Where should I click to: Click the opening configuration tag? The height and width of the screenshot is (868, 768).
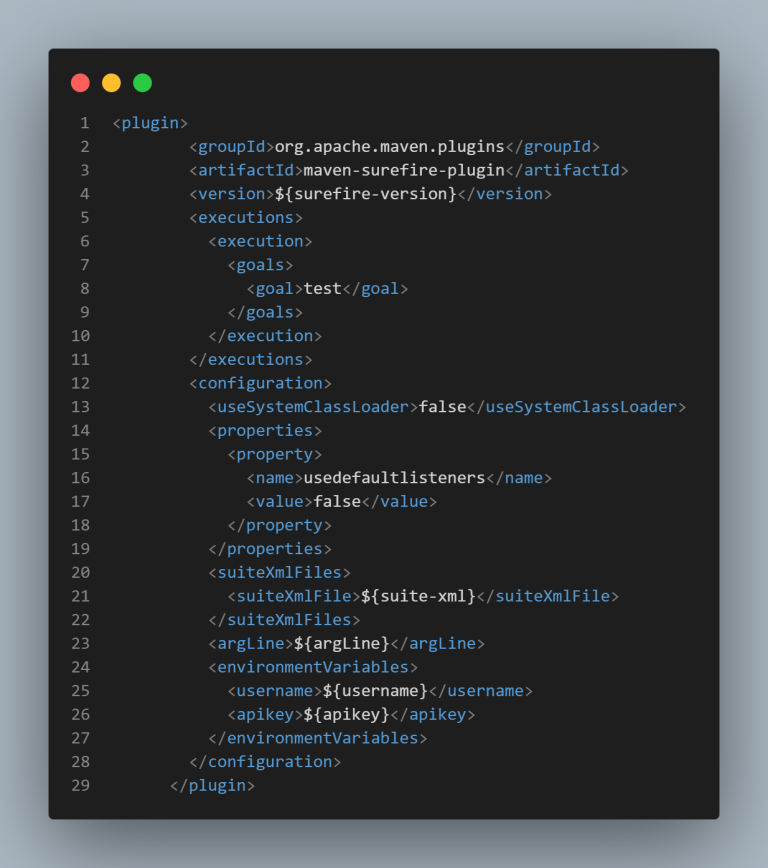pos(260,383)
